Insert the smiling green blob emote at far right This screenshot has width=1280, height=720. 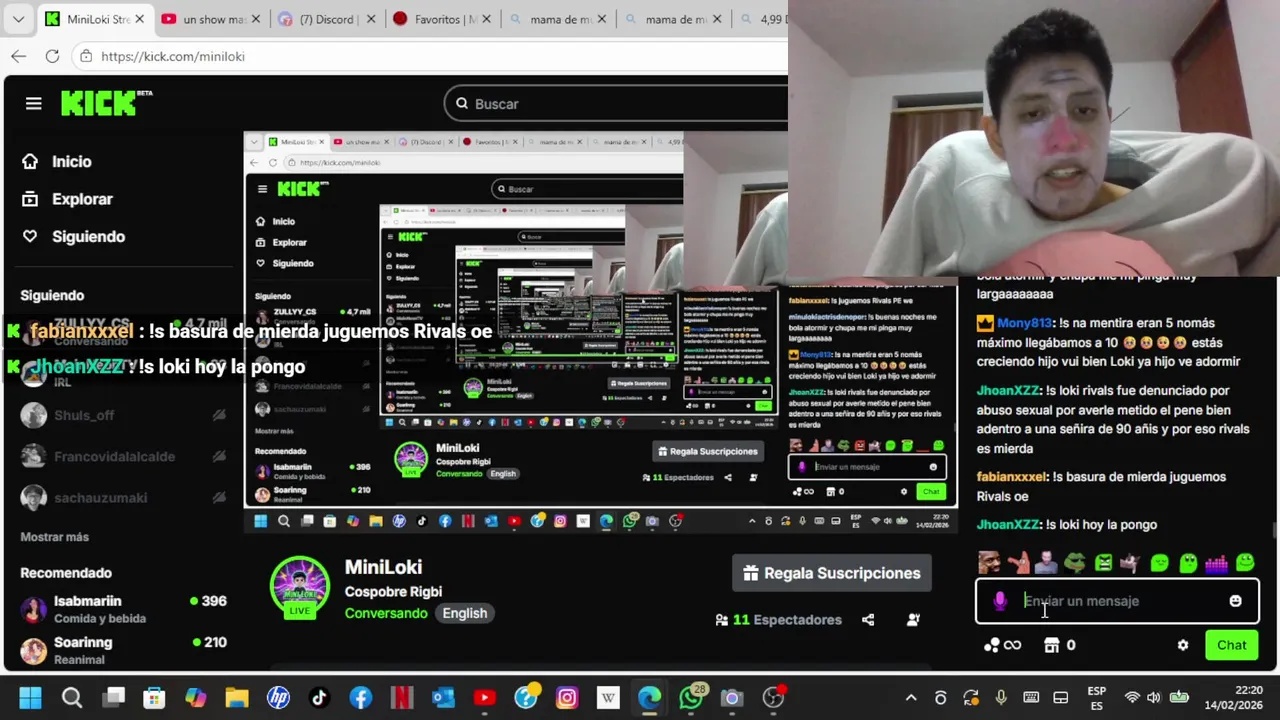pyautogui.click(x=1245, y=563)
